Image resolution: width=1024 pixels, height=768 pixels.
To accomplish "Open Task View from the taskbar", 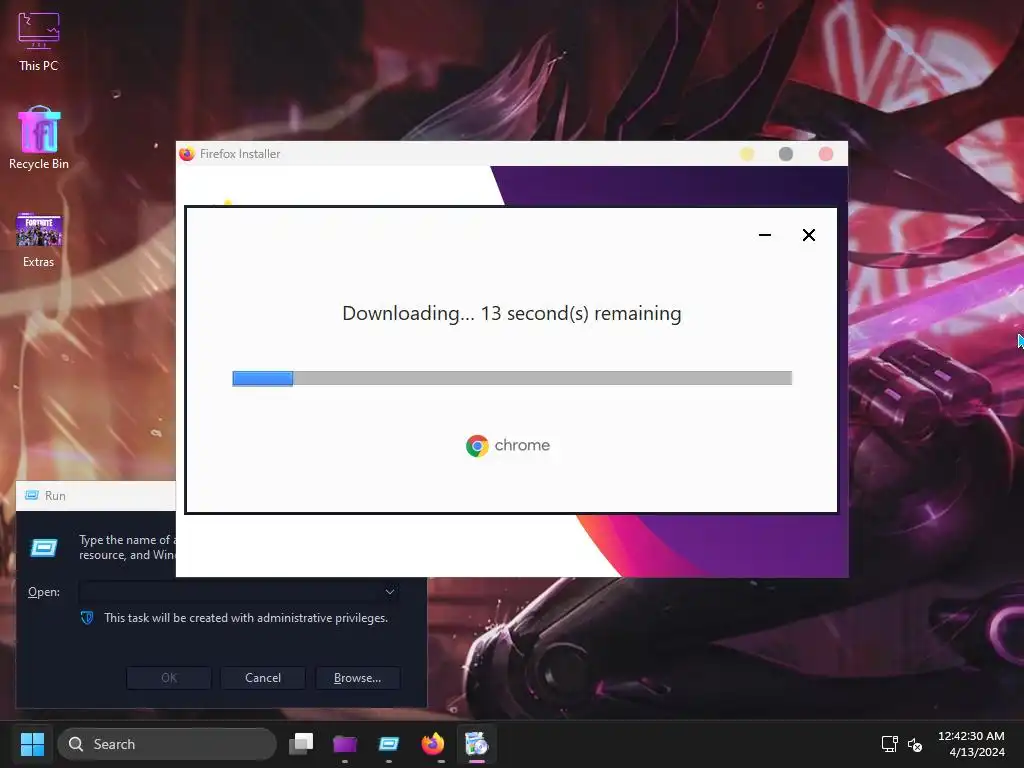I will (301, 744).
